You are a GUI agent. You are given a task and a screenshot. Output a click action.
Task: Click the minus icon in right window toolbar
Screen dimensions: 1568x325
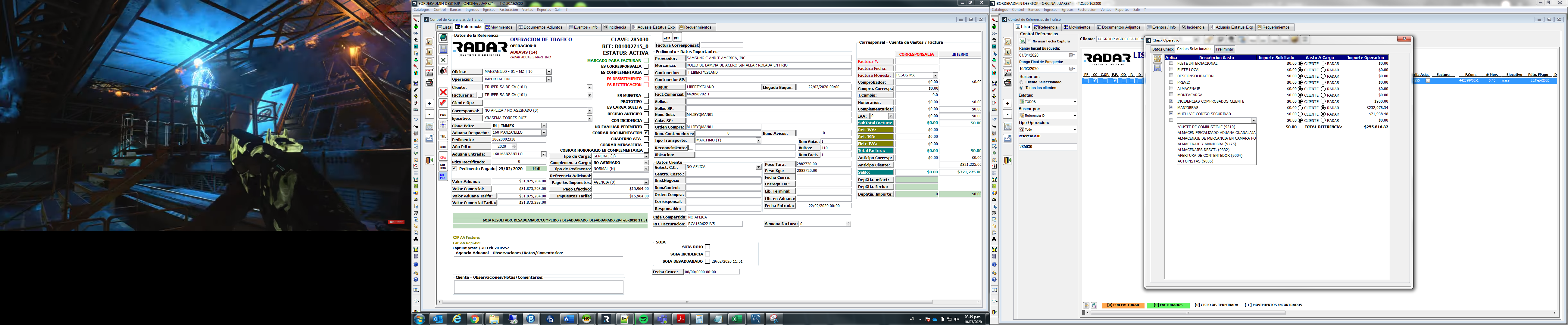click(x=1007, y=114)
